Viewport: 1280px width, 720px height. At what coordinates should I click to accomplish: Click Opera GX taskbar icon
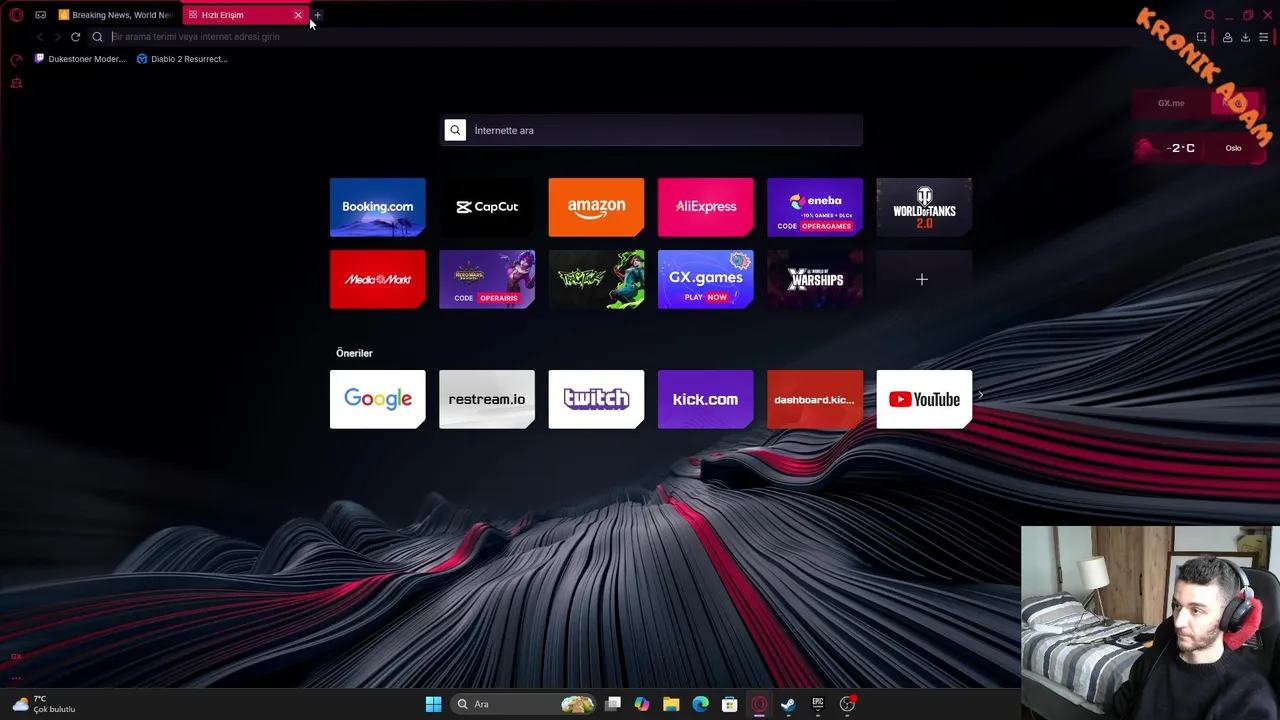(759, 704)
